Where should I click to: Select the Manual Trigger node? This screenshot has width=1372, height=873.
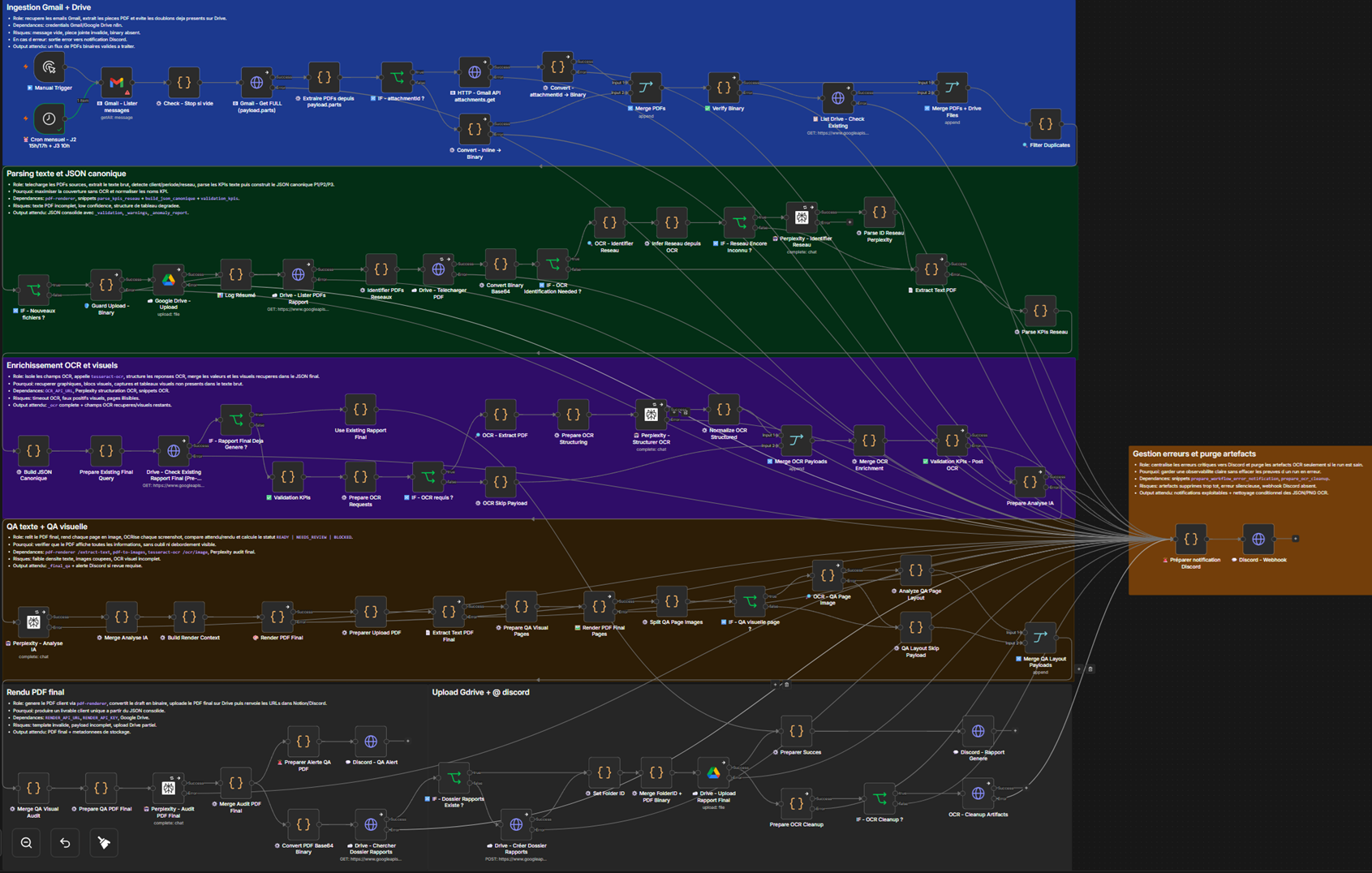coord(49,68)
